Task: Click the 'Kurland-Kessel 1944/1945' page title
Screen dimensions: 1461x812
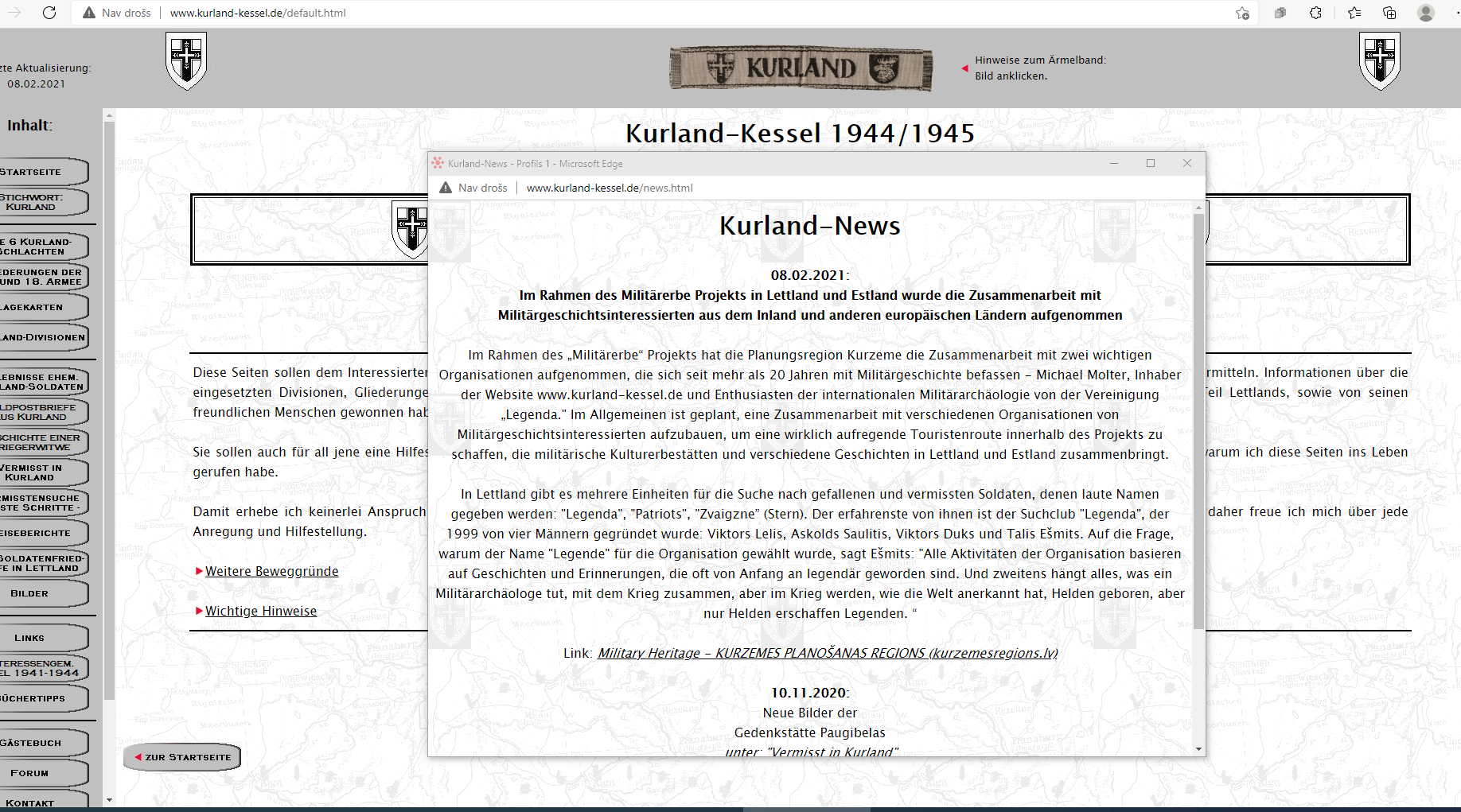Action: 800,133
